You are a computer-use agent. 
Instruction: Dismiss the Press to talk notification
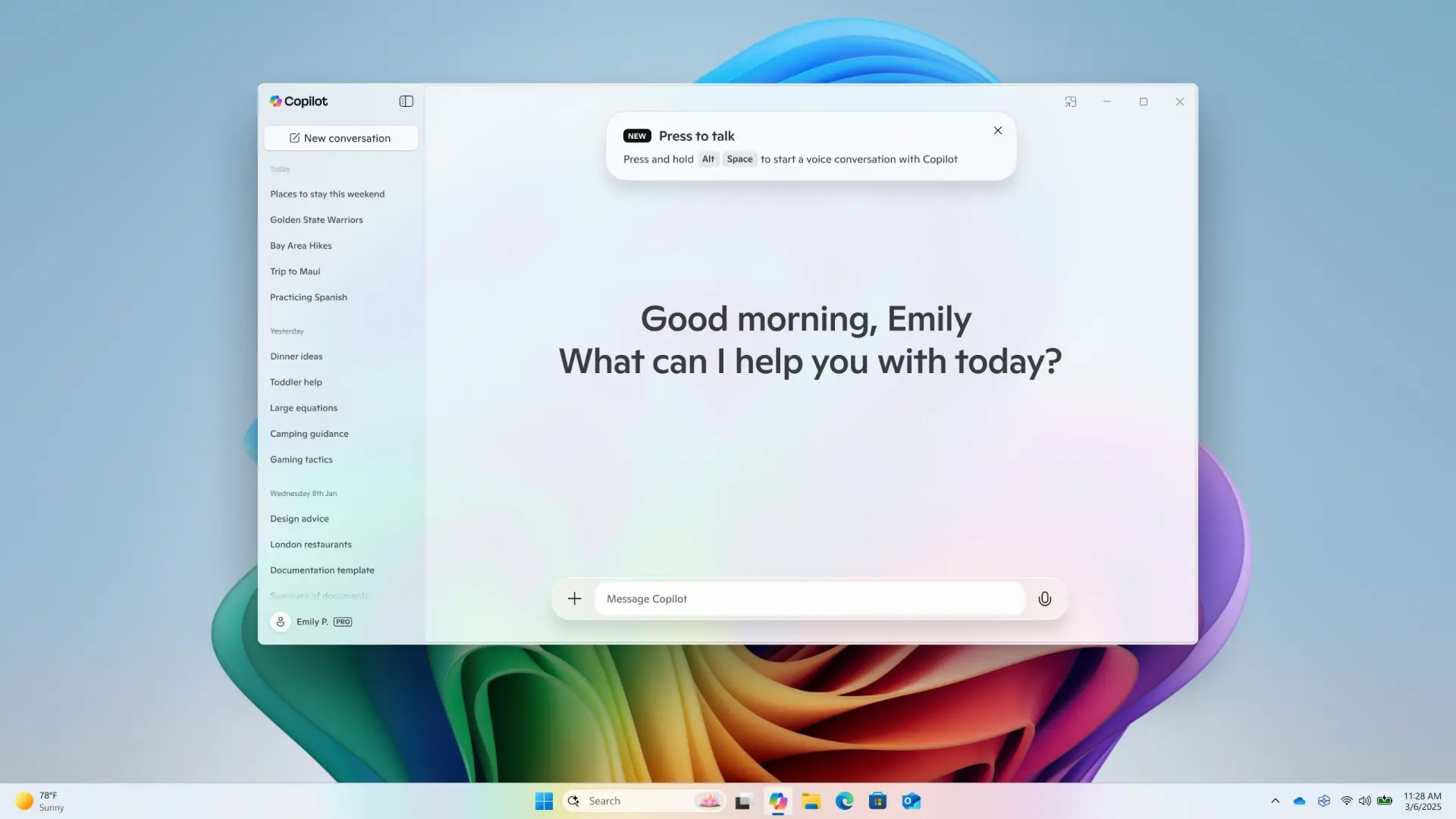998,130
